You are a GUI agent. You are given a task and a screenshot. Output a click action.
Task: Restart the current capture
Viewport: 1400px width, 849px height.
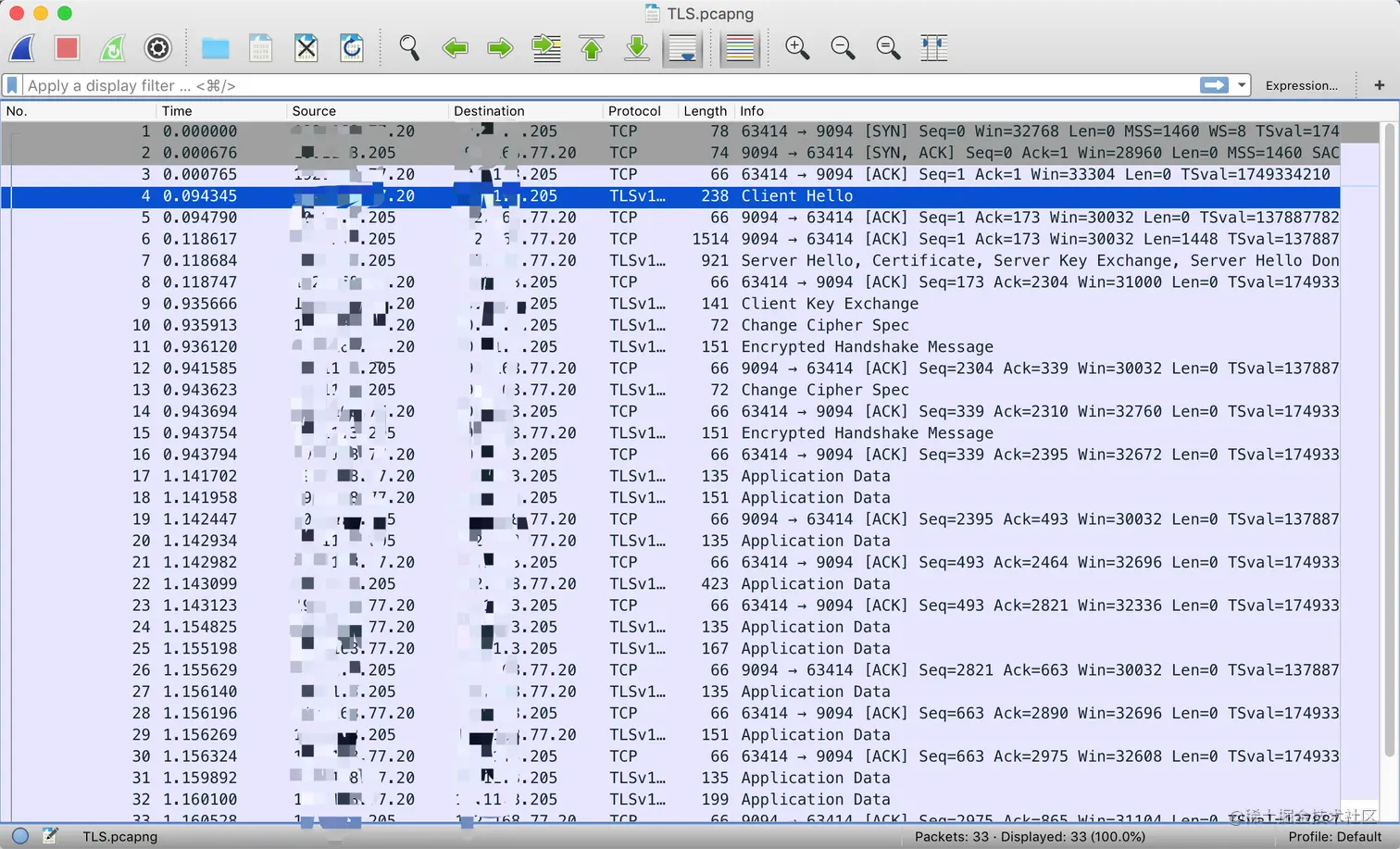click(112, 47)
